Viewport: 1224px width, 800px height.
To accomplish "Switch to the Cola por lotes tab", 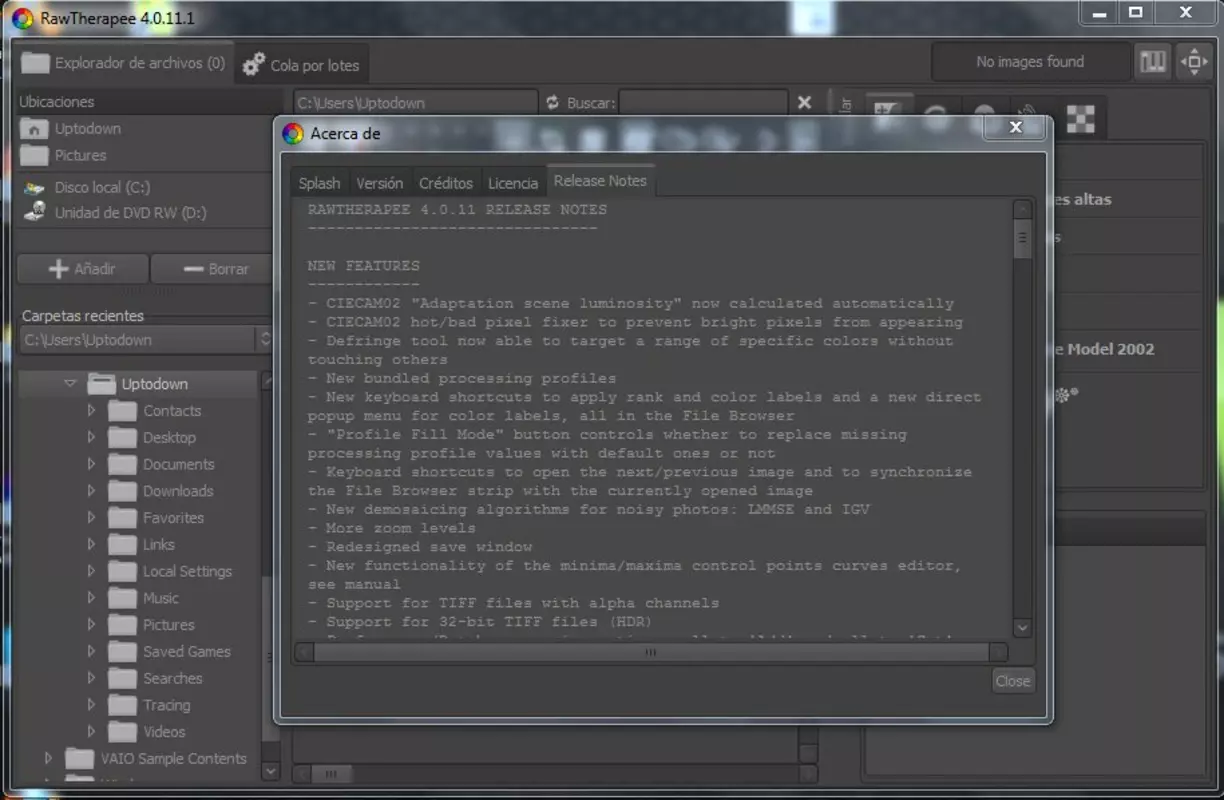I will 302,64.
